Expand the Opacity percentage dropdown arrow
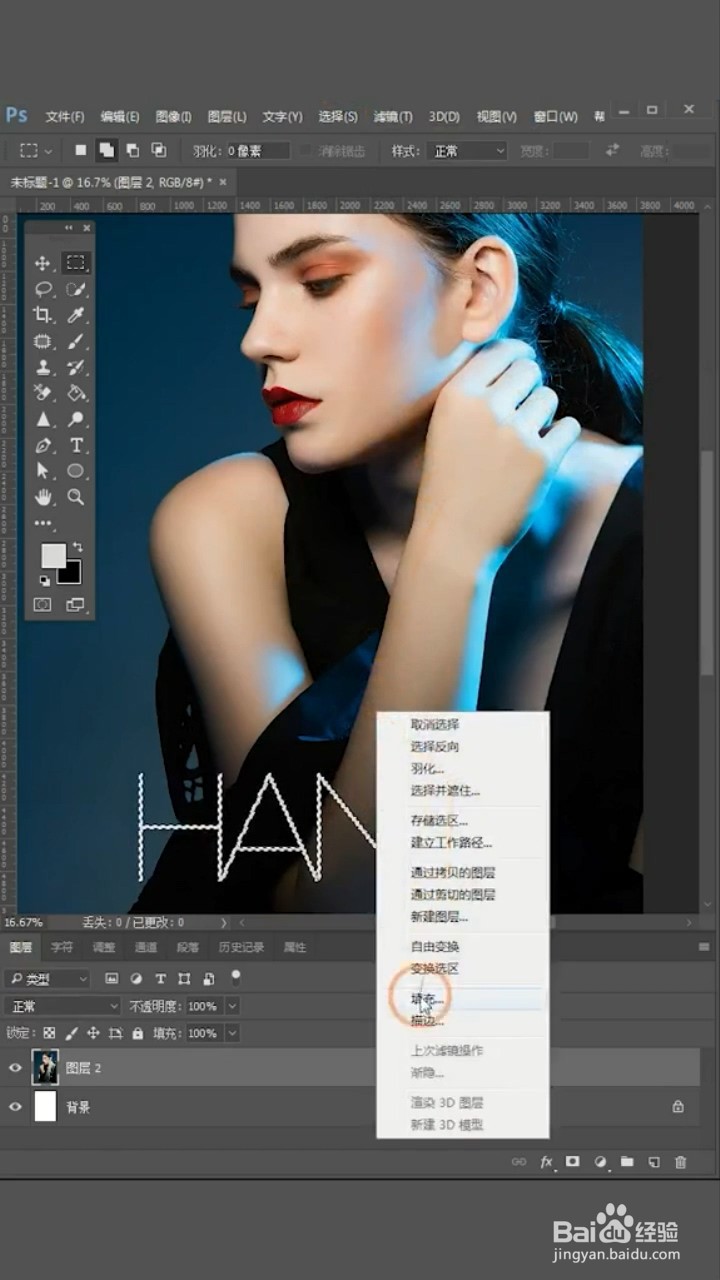720x1280 pixels. click(232, 1006)
